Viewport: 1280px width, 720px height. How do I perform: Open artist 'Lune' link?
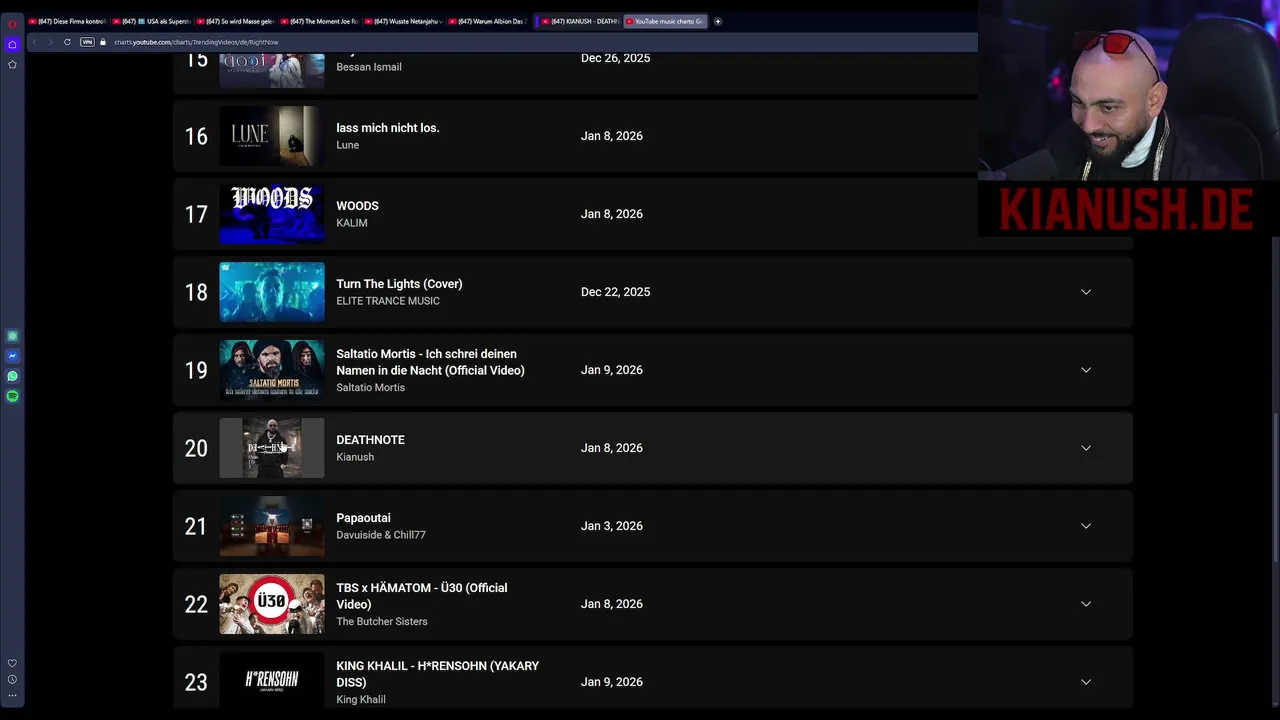pos(347,145)
